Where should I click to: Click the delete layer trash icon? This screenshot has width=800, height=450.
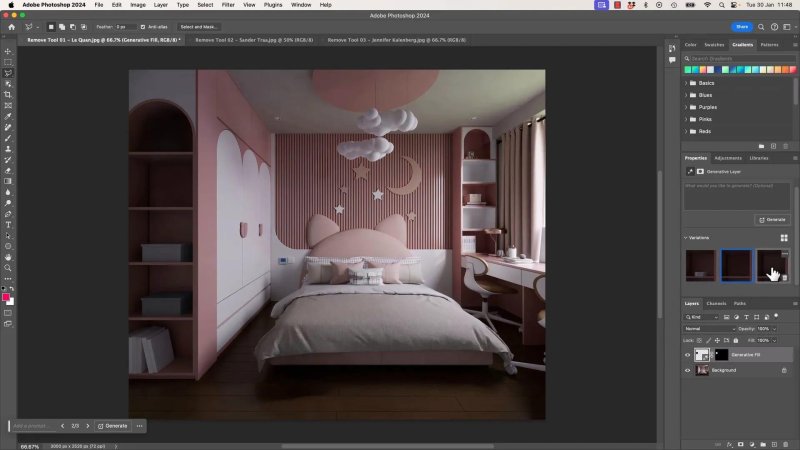(785, 444)
